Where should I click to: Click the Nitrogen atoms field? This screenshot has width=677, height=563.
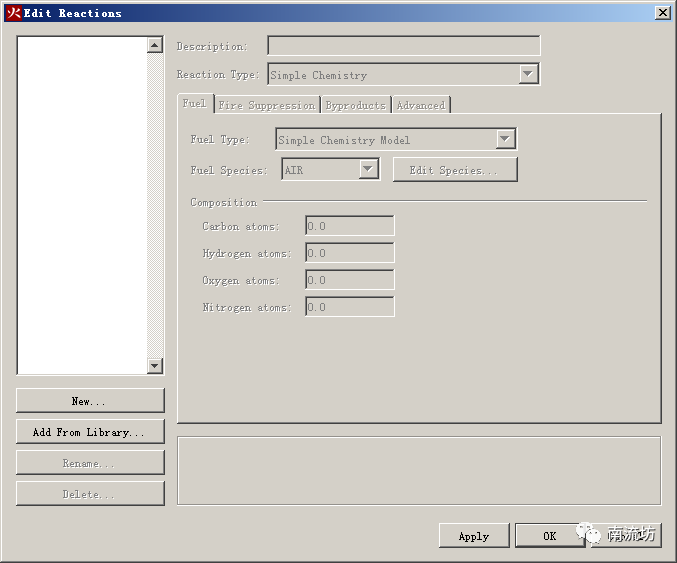350,307
